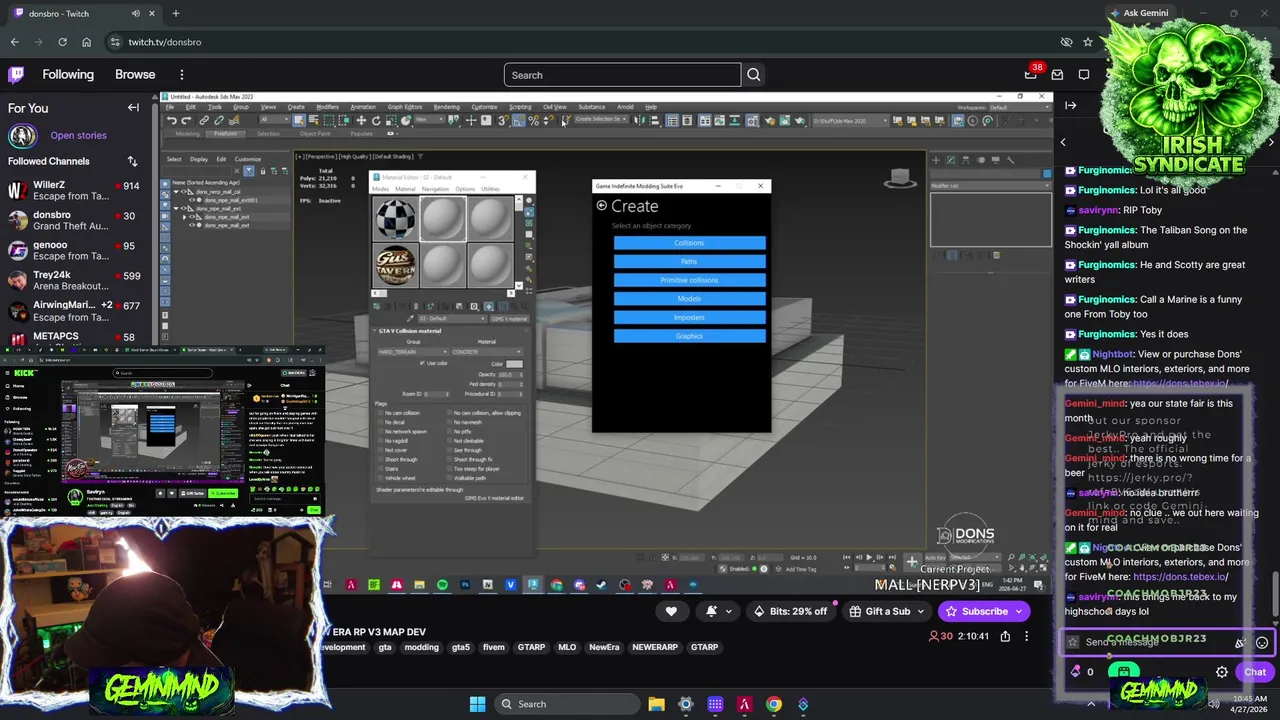Expand the Subscribe button dropdown arrow

pyautogui.click(x=1018, y=611)
